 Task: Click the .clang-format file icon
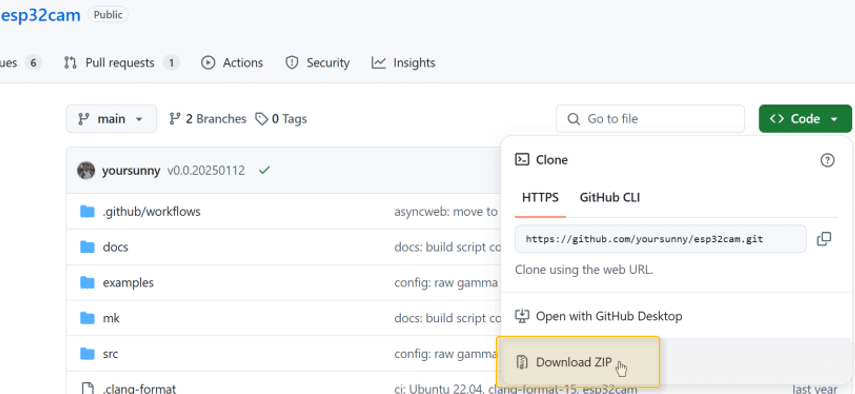coord(87,389)
